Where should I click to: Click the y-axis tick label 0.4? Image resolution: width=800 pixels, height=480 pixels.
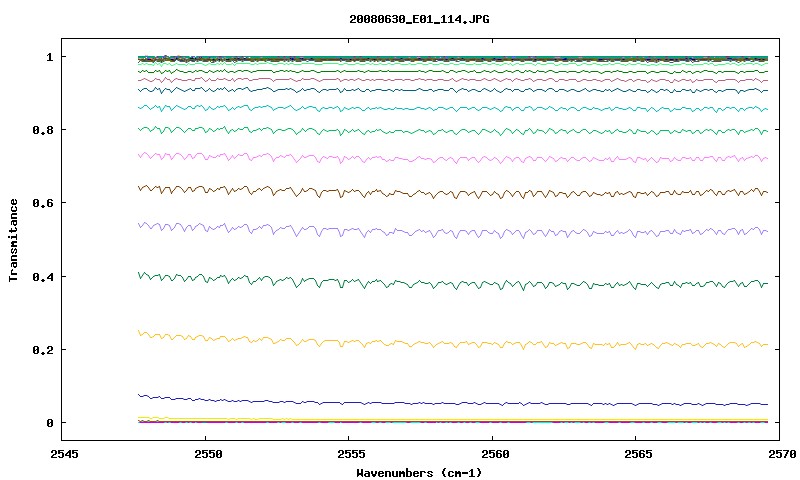(x=43, y=276)
